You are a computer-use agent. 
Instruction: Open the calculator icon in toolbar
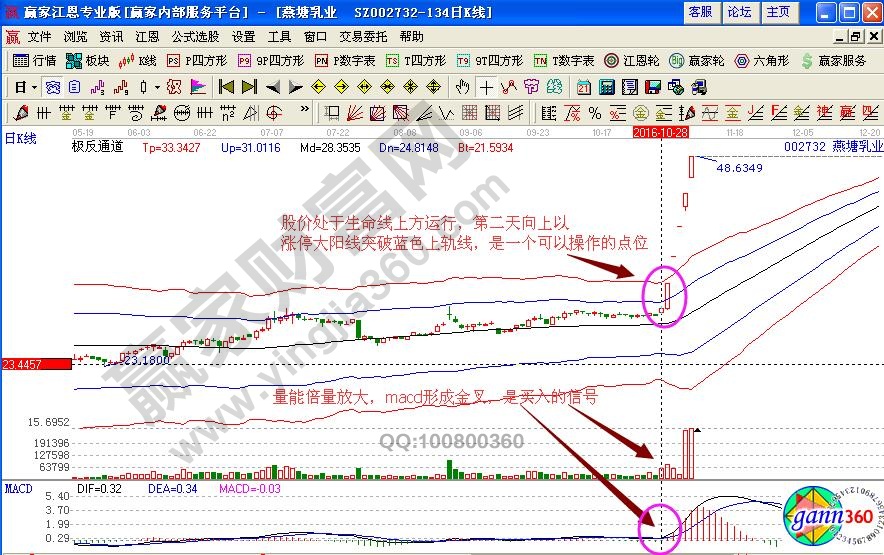click(605, 87)
